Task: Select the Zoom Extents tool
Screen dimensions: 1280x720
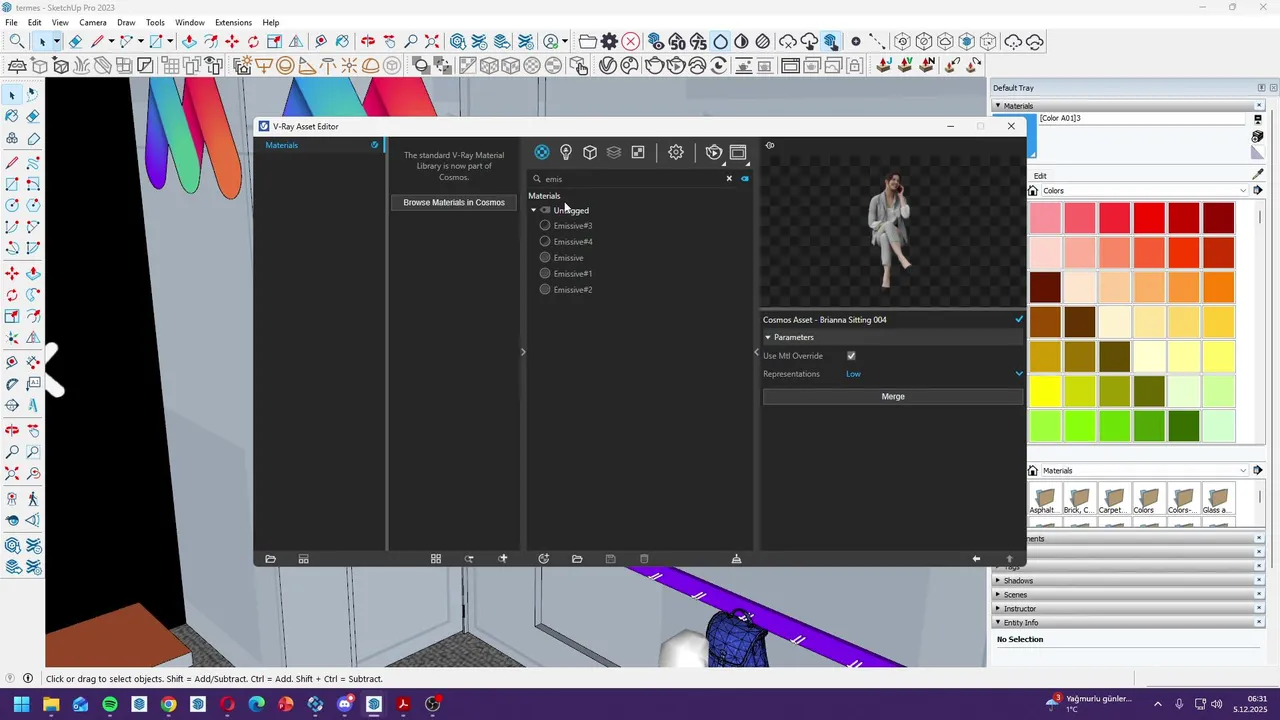Action: tap(432, 41)
